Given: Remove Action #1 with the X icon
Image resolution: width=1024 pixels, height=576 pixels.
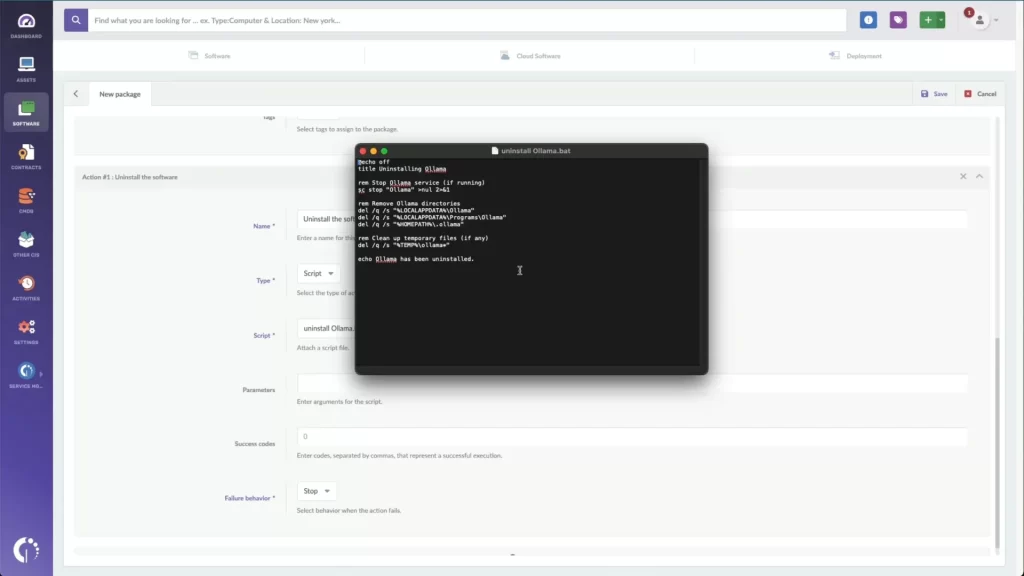Looking at the screenshot, I should [963, 176].
